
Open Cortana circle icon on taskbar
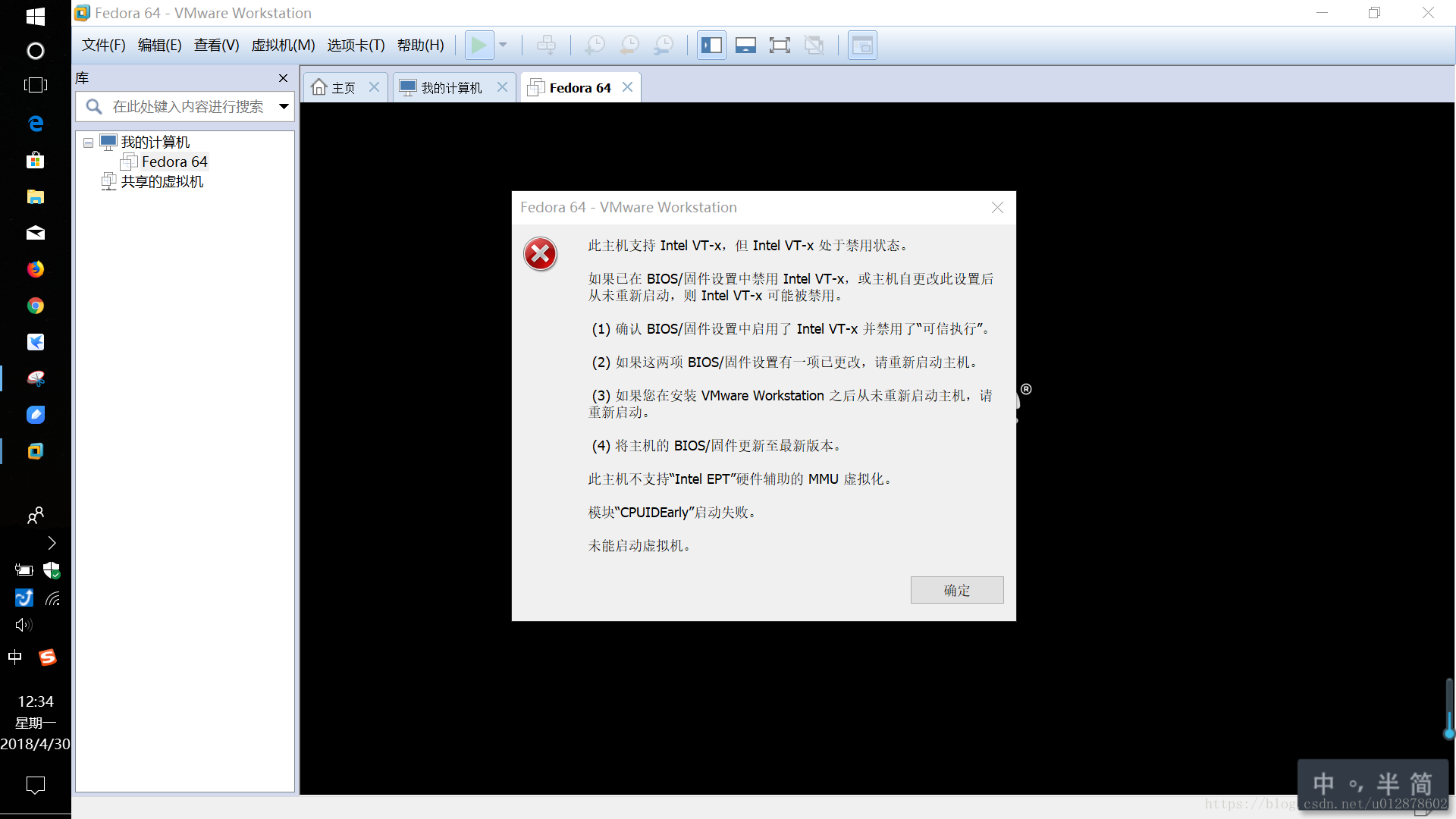[x=35, y=51]
